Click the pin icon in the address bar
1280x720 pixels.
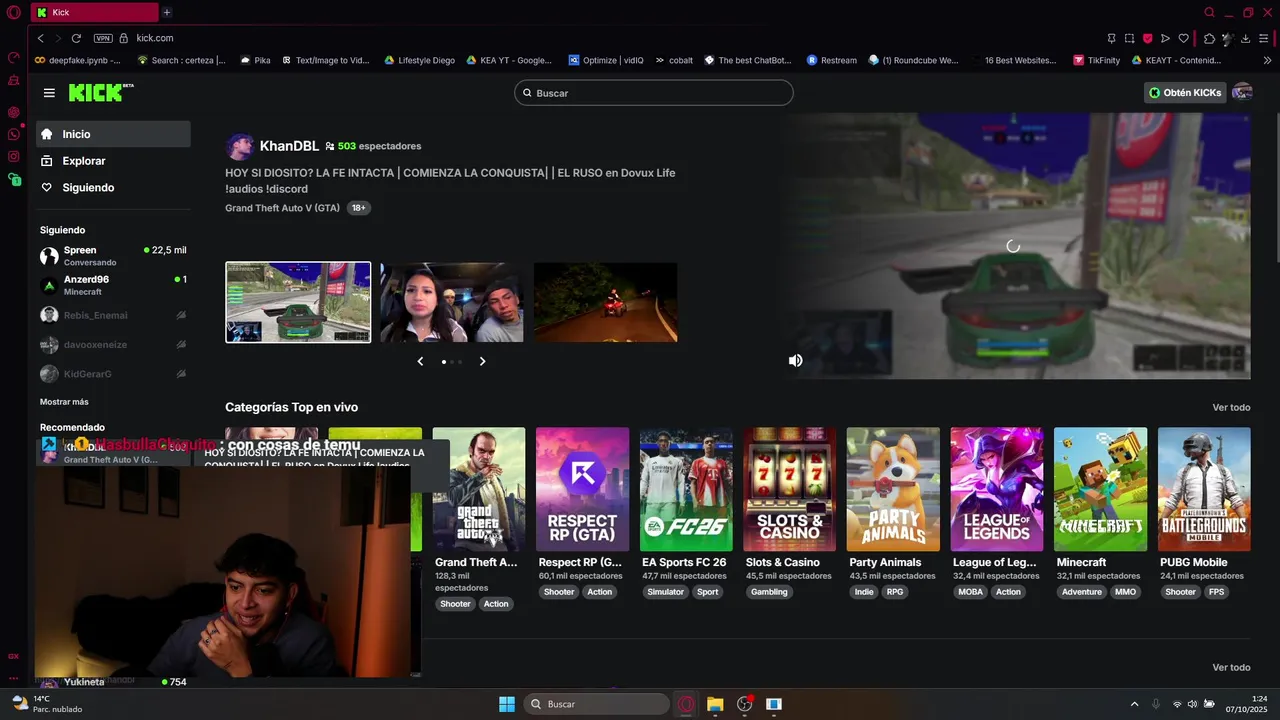[1112, 38]
